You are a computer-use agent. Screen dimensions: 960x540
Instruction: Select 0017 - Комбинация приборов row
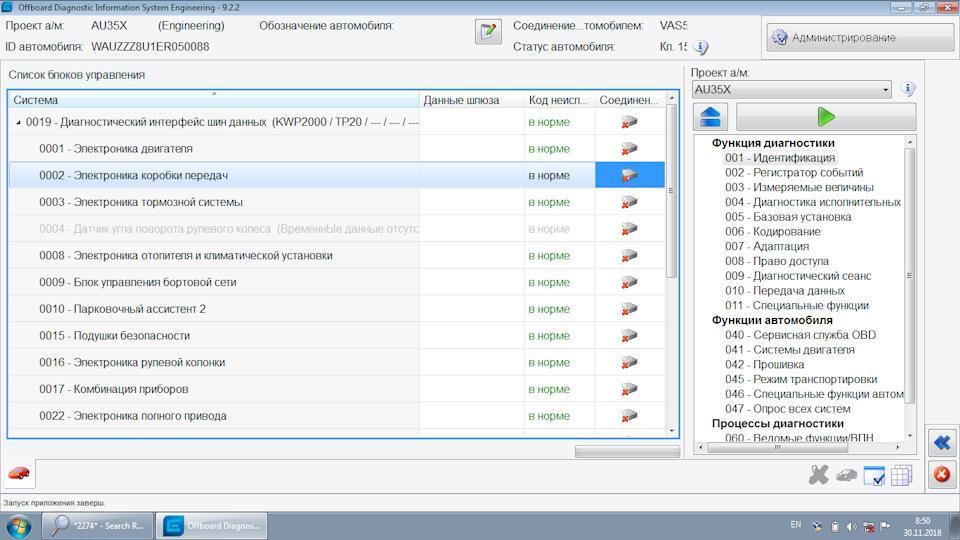(x=336, y=389)
